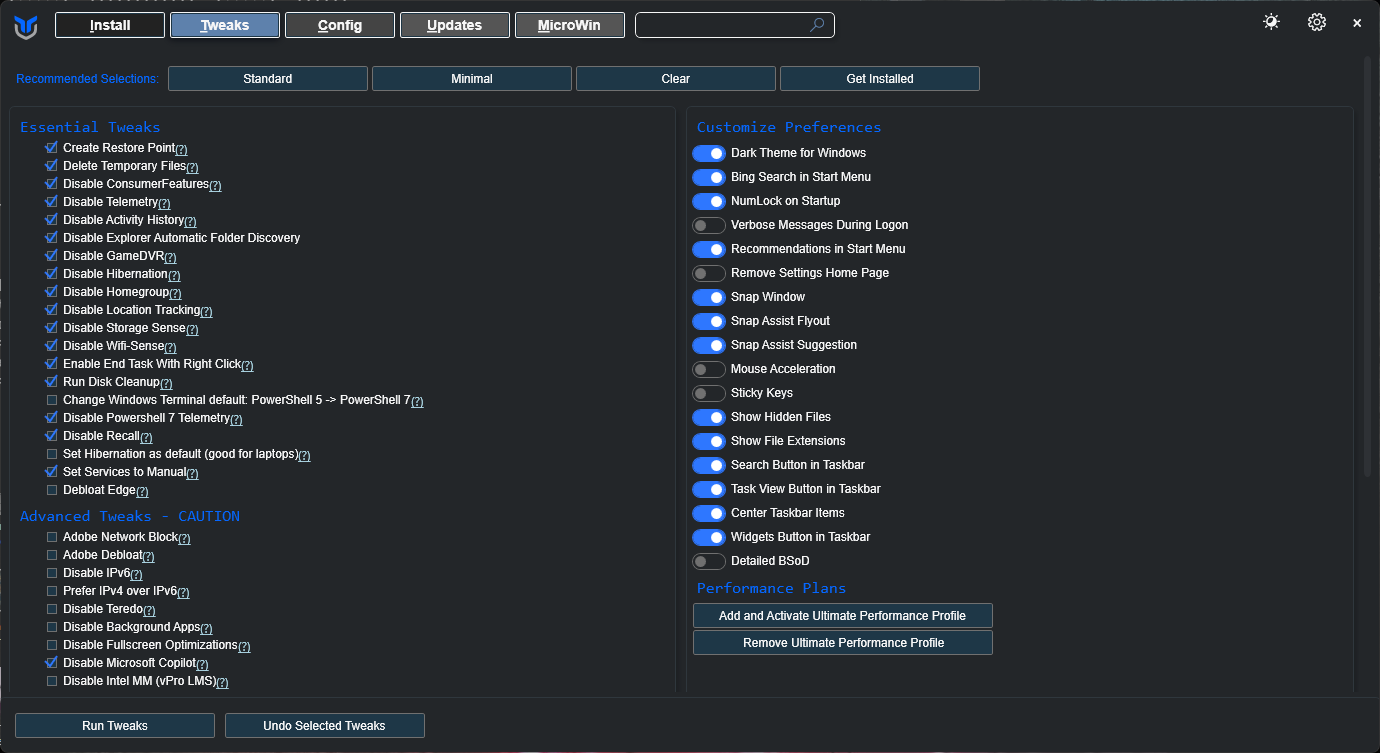Click the Get Installed button
1380x753 pixels.
pos(880,79)
